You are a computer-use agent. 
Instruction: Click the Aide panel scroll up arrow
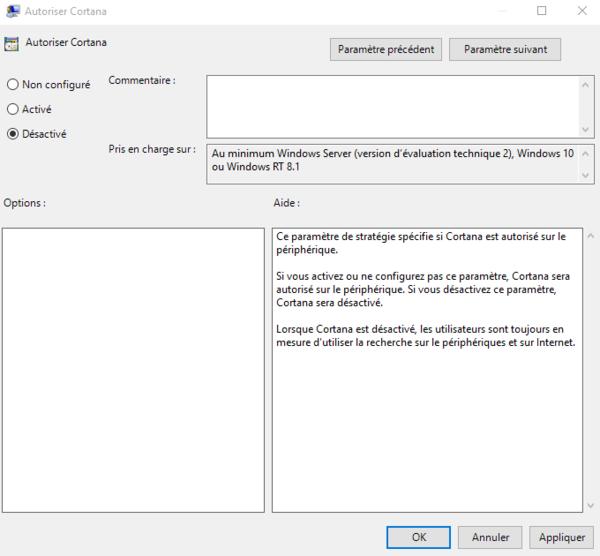[x=590, y=236]
